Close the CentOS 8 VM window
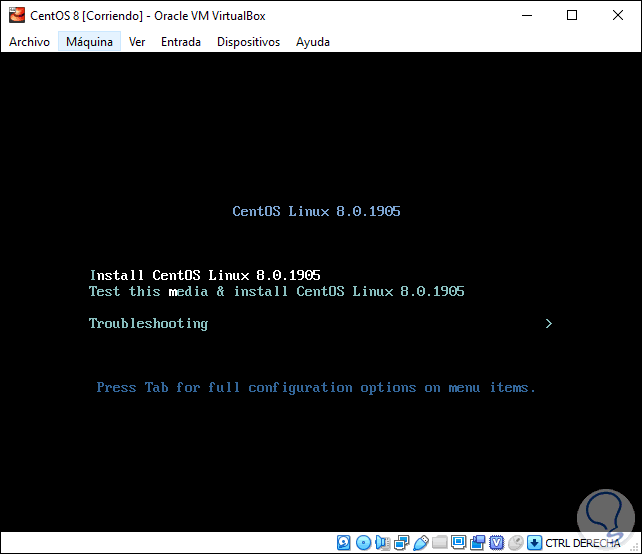The image size is (642, 554). (617, 16)
